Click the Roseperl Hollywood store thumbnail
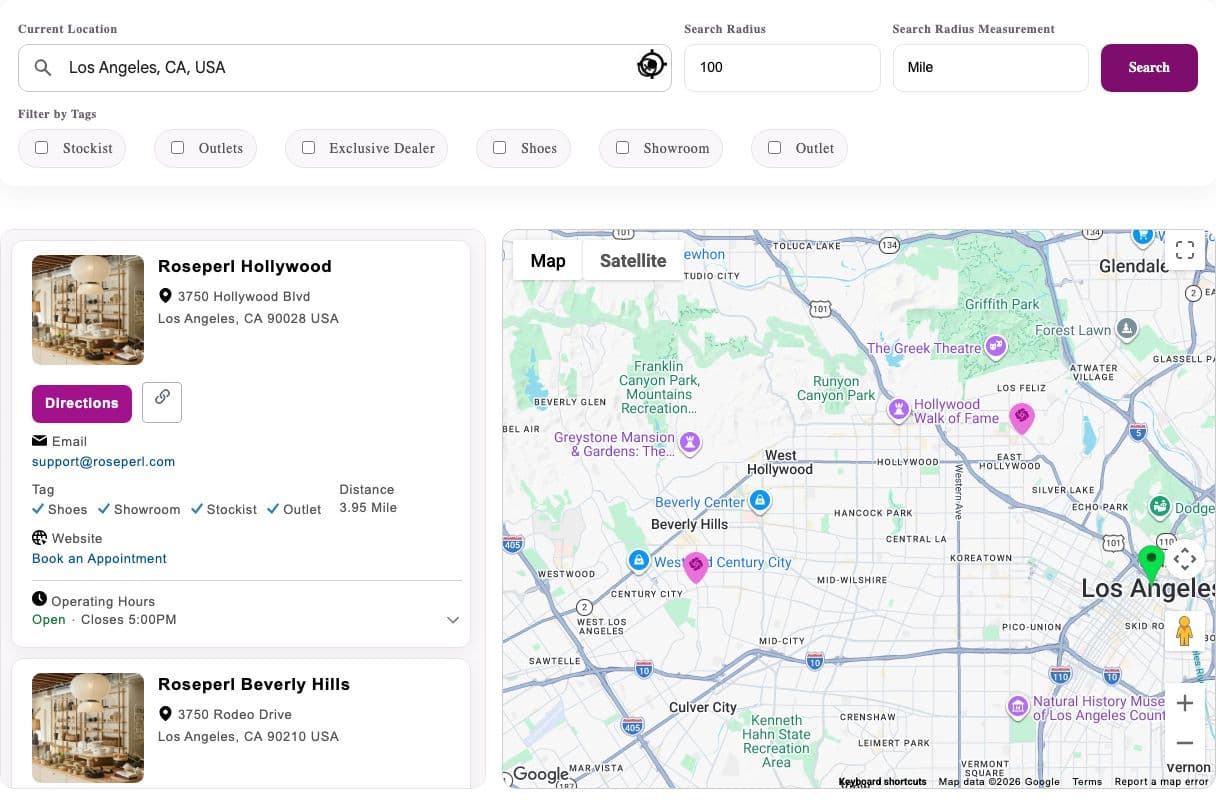The width and height of the screenshot is (1216, 800). [x=88, y=310]
